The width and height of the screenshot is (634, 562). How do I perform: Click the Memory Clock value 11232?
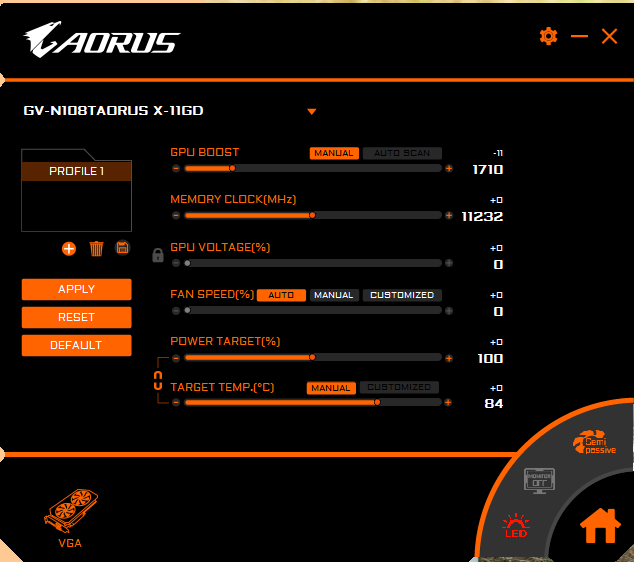482,217
